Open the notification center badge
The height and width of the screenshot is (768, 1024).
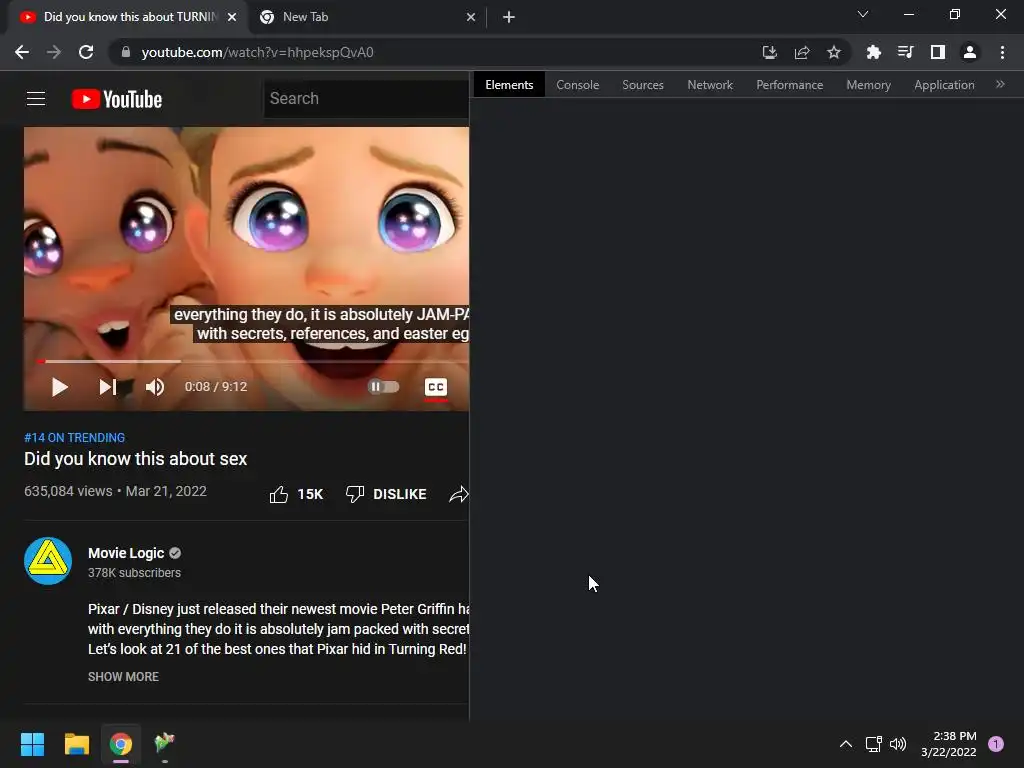coord(996,744)
